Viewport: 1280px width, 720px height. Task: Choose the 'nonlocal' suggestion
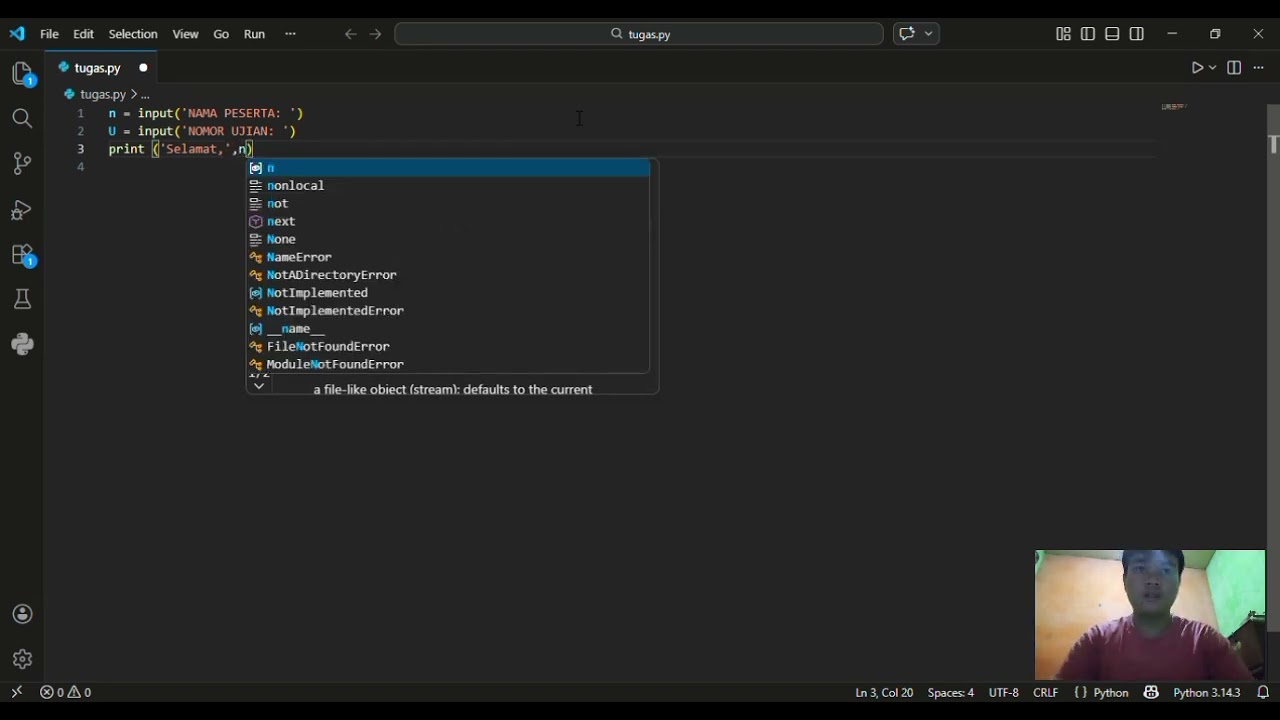448,186
